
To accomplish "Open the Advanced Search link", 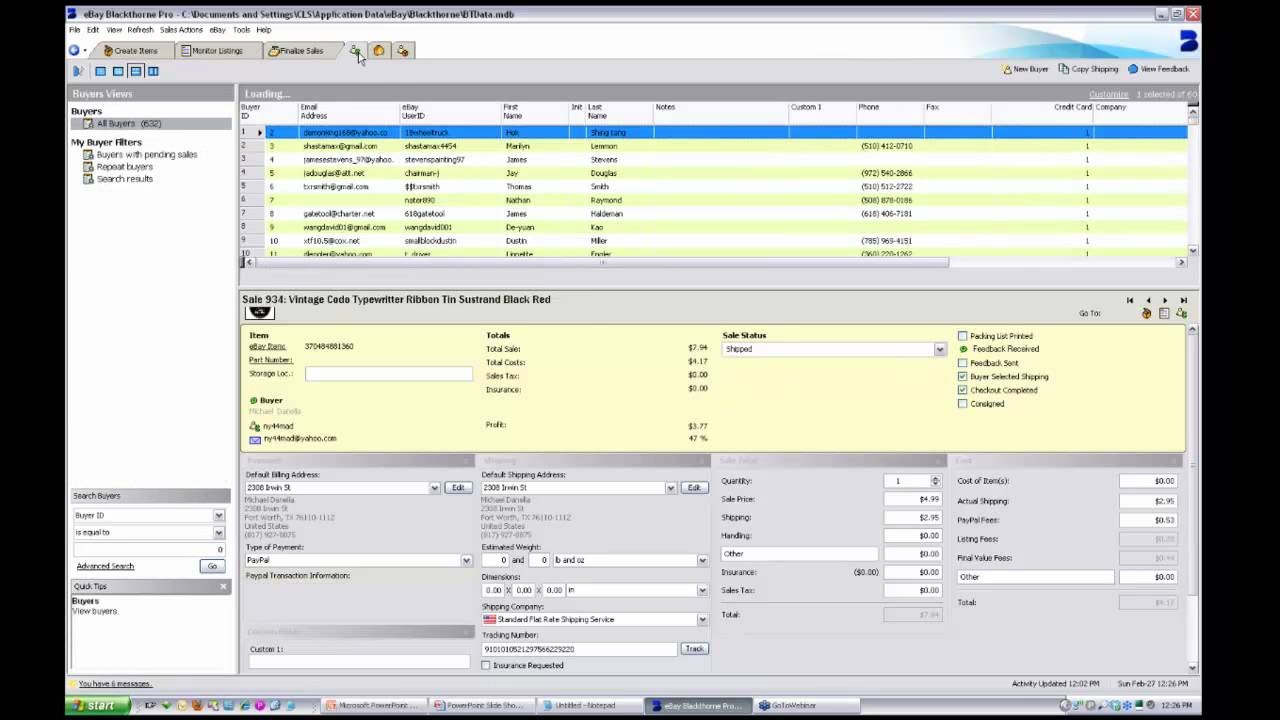I will point(105,566).
